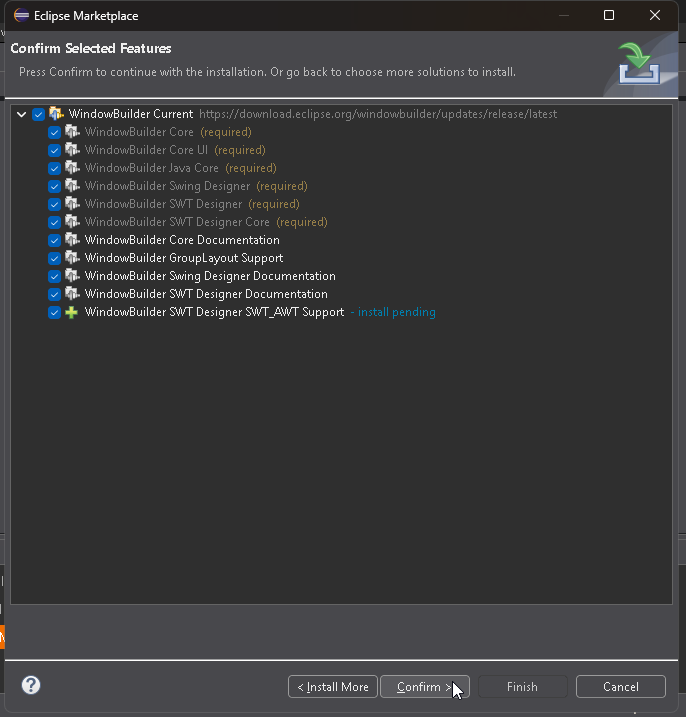The width and height of the screenshot is (686, 717).
Task: Click the feature icon beside WindowBuilder Java Core
Action: (72, 168)
